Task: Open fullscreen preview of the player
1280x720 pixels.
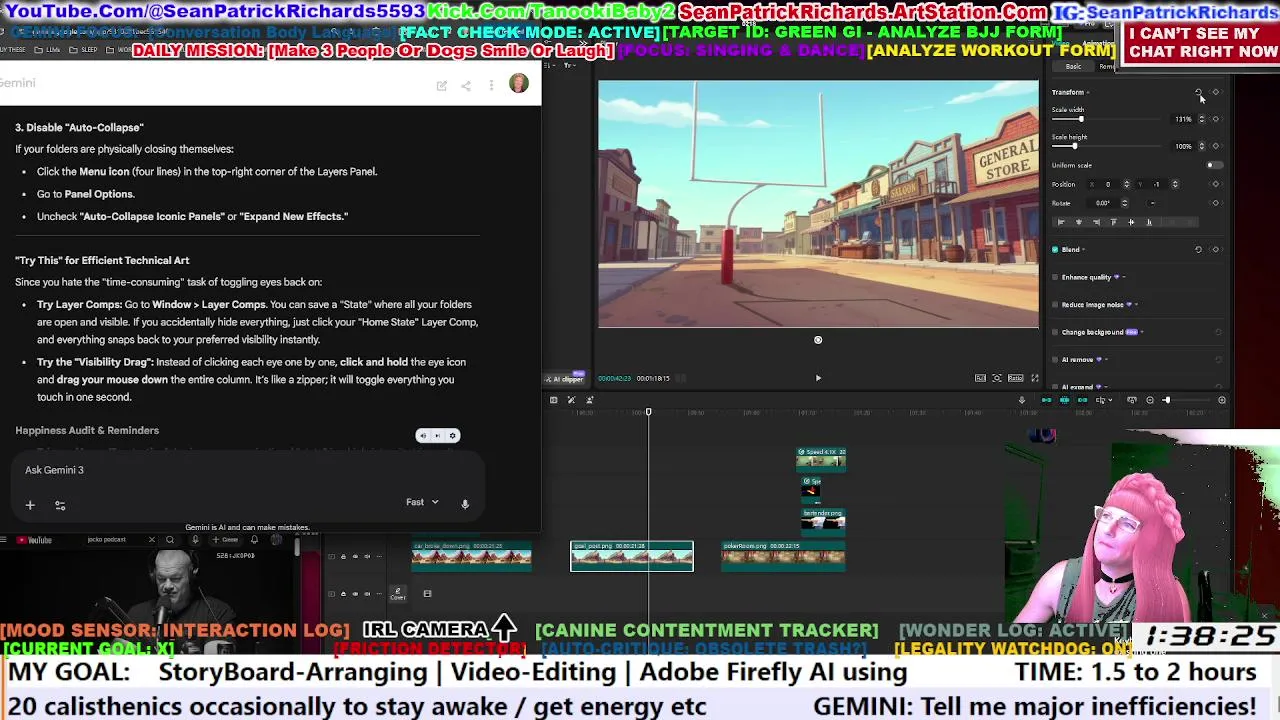Action: [x=1035, y=378]
